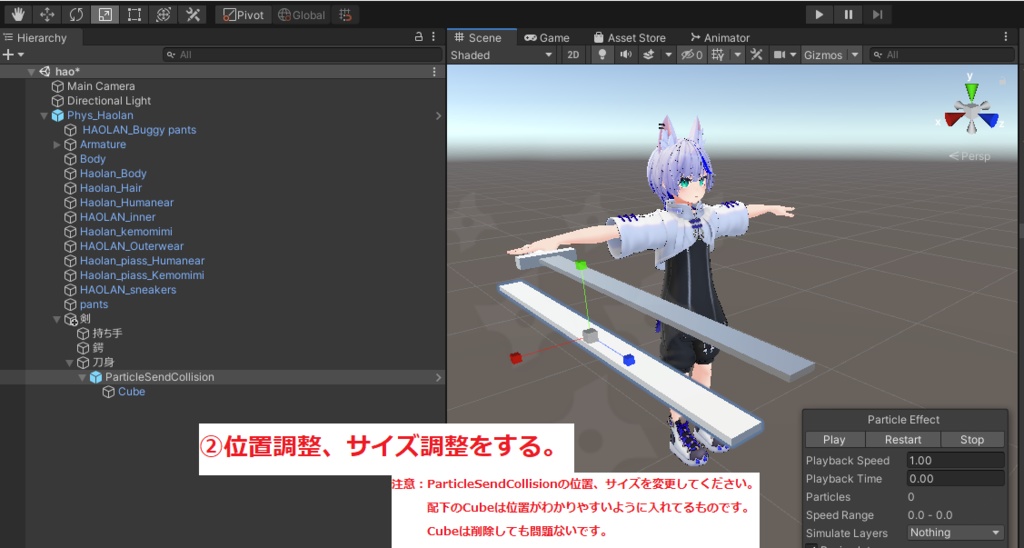Step one frame forward
This screenshot has height=548, width=1024.
pos(878,14)
